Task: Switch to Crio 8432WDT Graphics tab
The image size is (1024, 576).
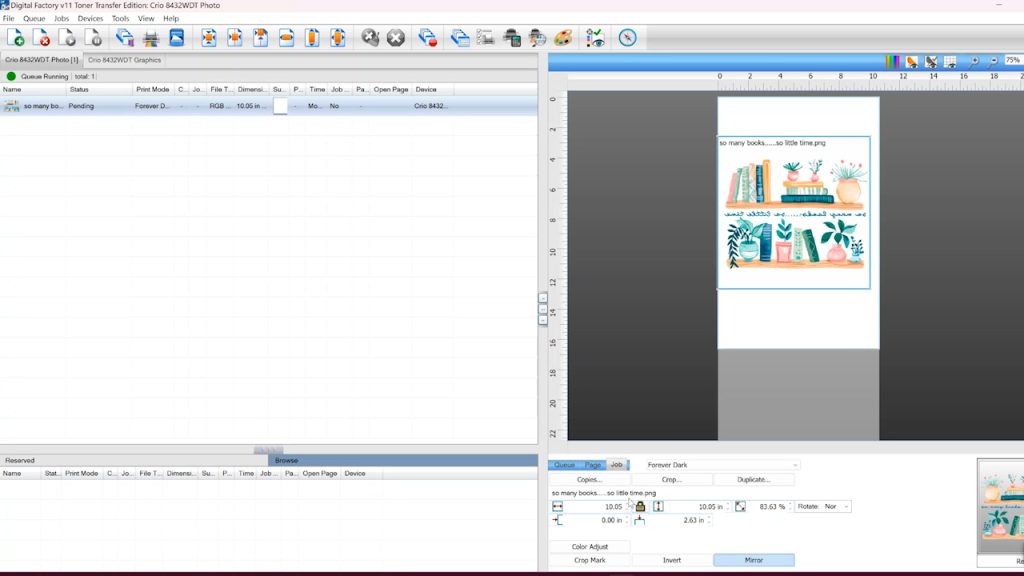Action: coord(124,60)
